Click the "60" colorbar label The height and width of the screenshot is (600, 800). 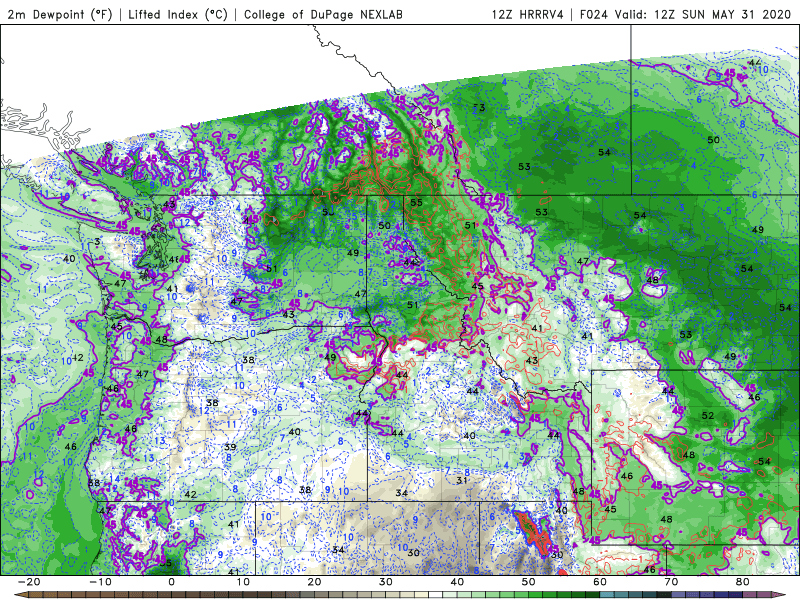click(600, 582)
